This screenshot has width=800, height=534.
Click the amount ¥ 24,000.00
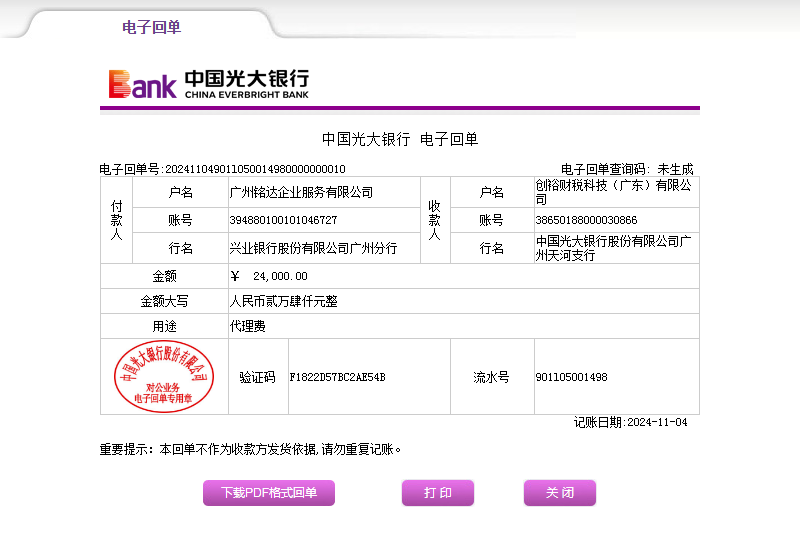[269, 276]
